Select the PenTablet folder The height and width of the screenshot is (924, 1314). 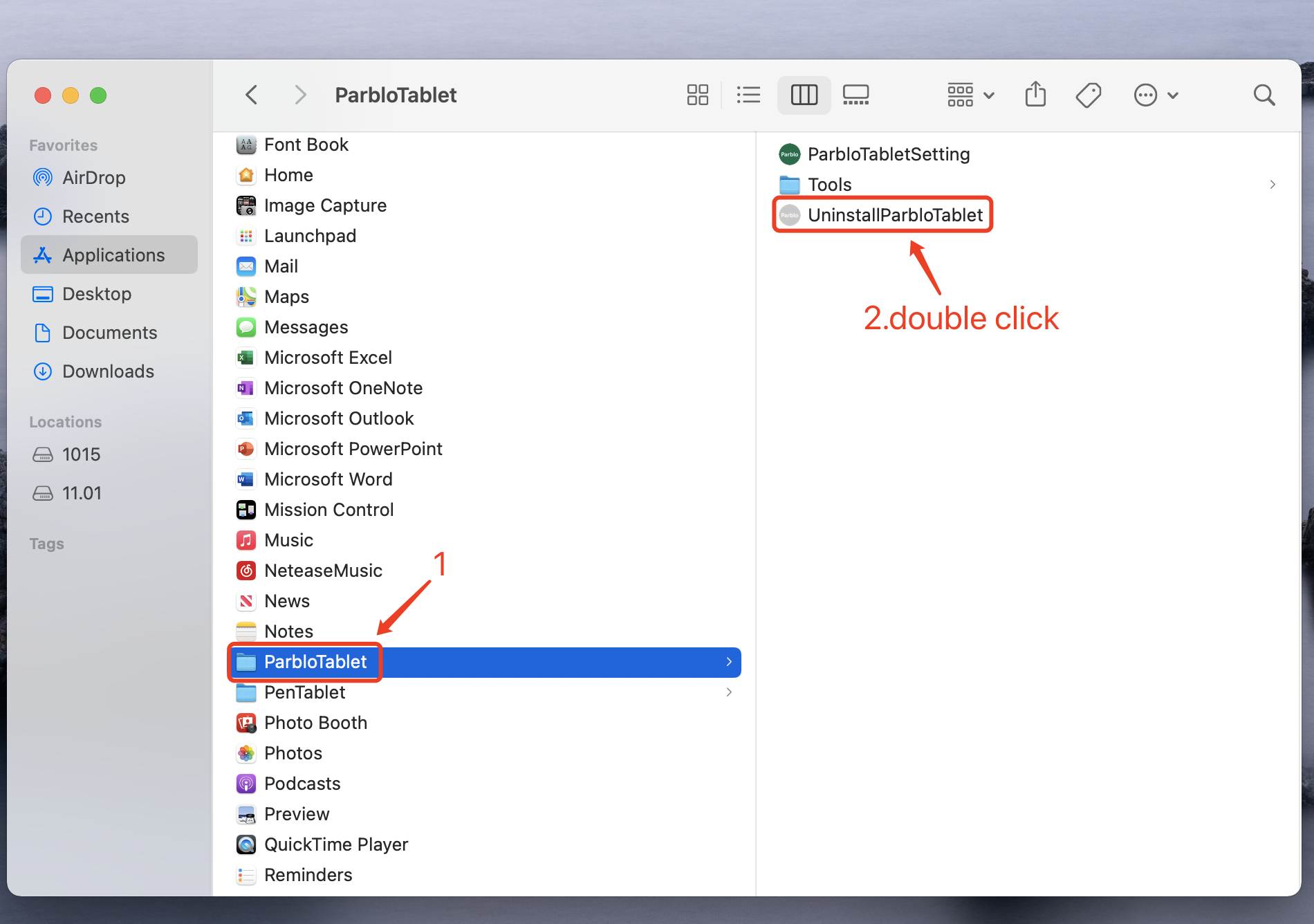[485, 692]
